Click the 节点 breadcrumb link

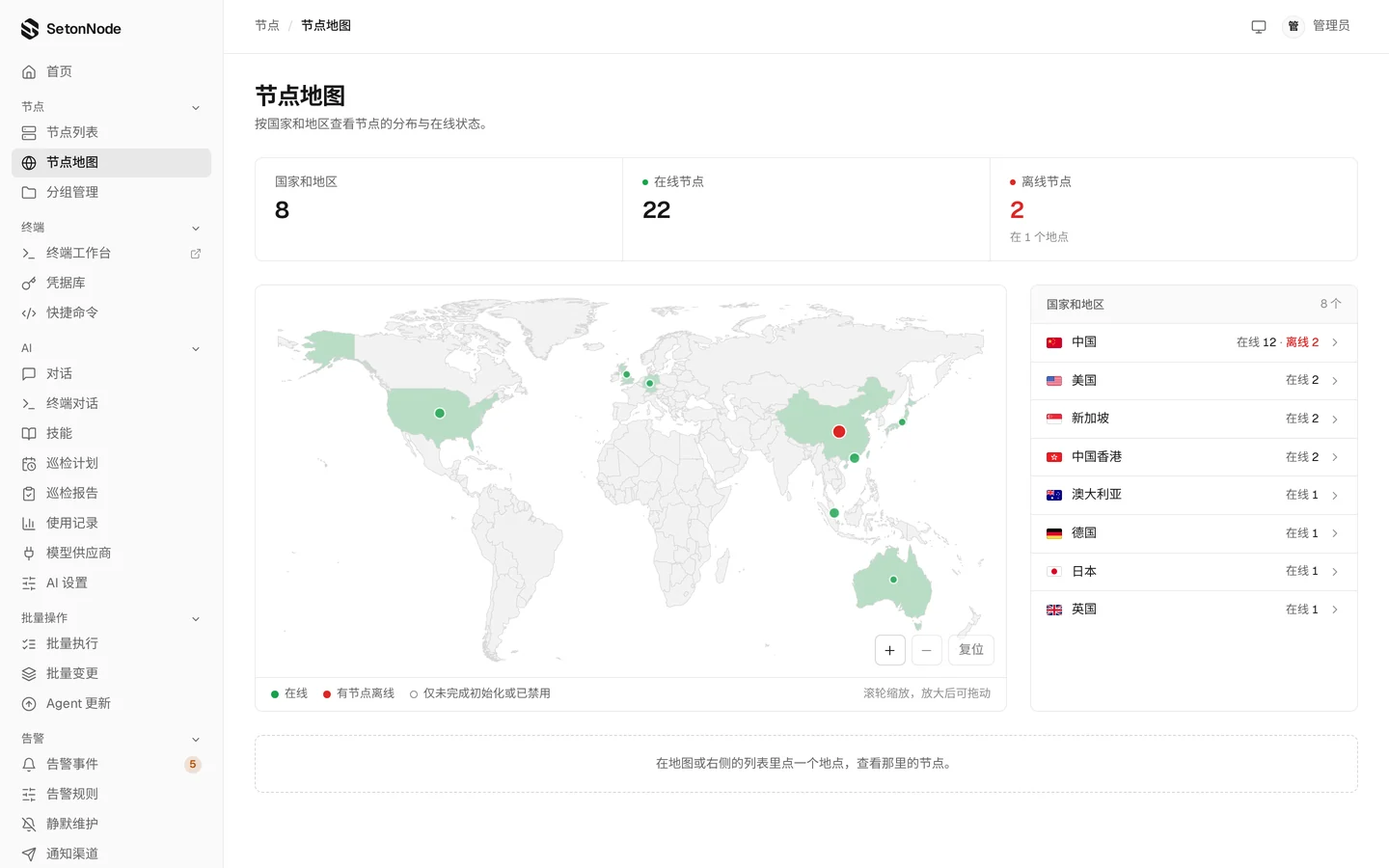pyautogui.click(x=267, y=26)
